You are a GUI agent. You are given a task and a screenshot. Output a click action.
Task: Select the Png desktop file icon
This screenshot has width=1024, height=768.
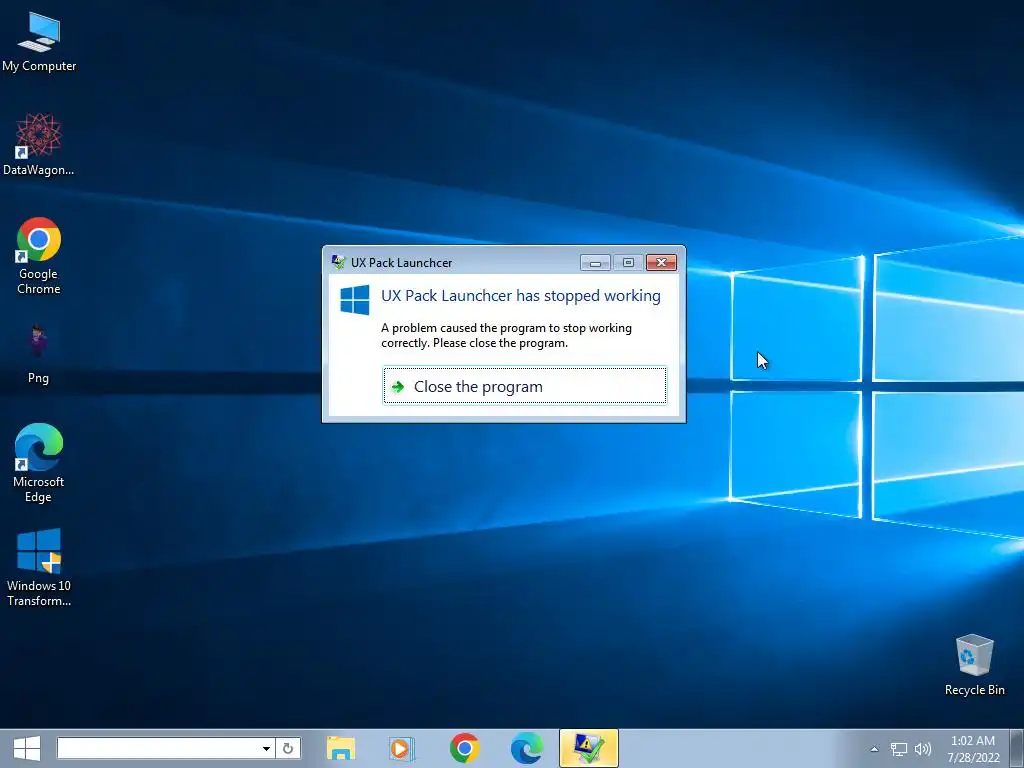pos(38,353)
